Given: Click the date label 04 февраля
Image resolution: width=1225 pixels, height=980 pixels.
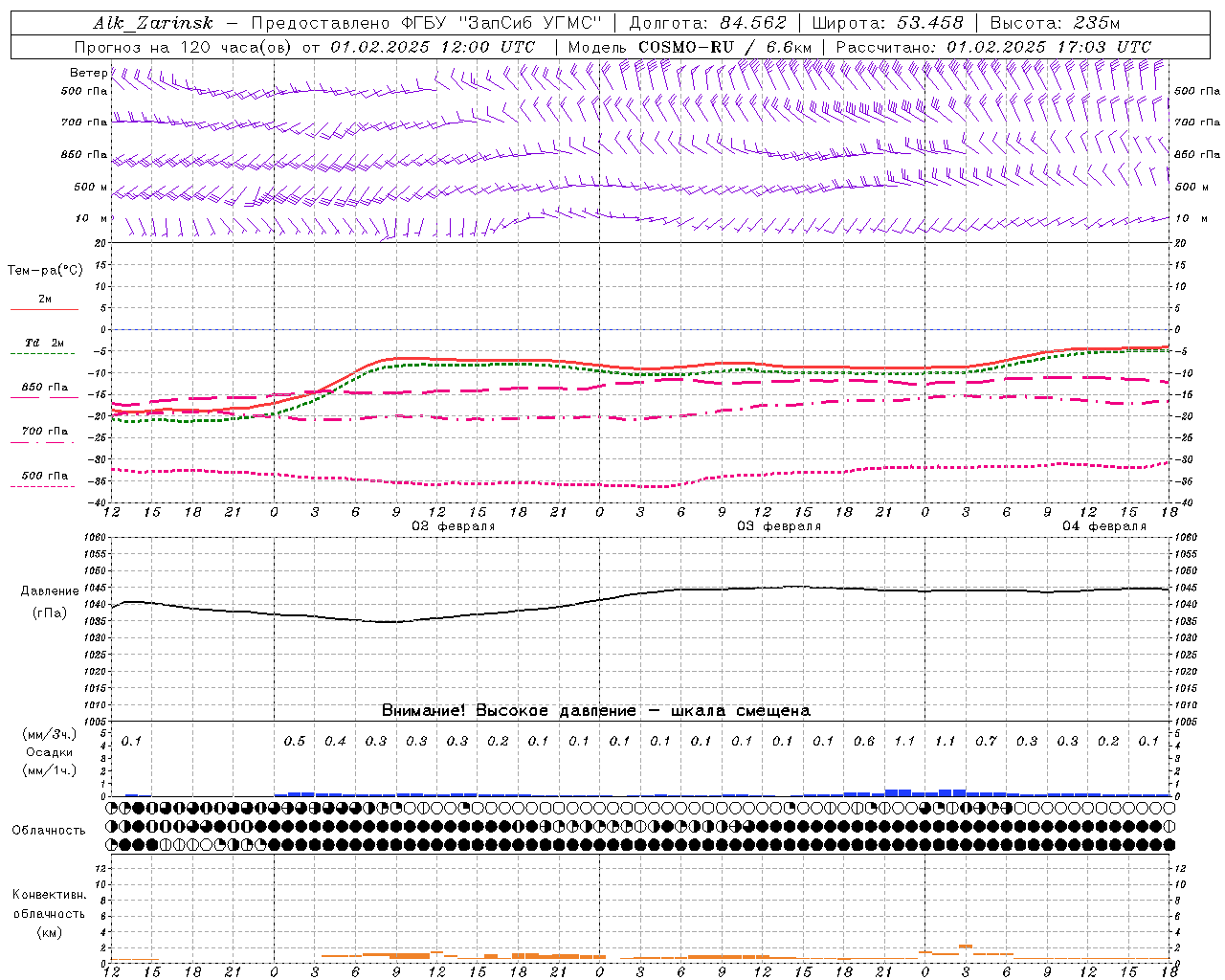Looking at the screenshot, I should pos(1104,526).
